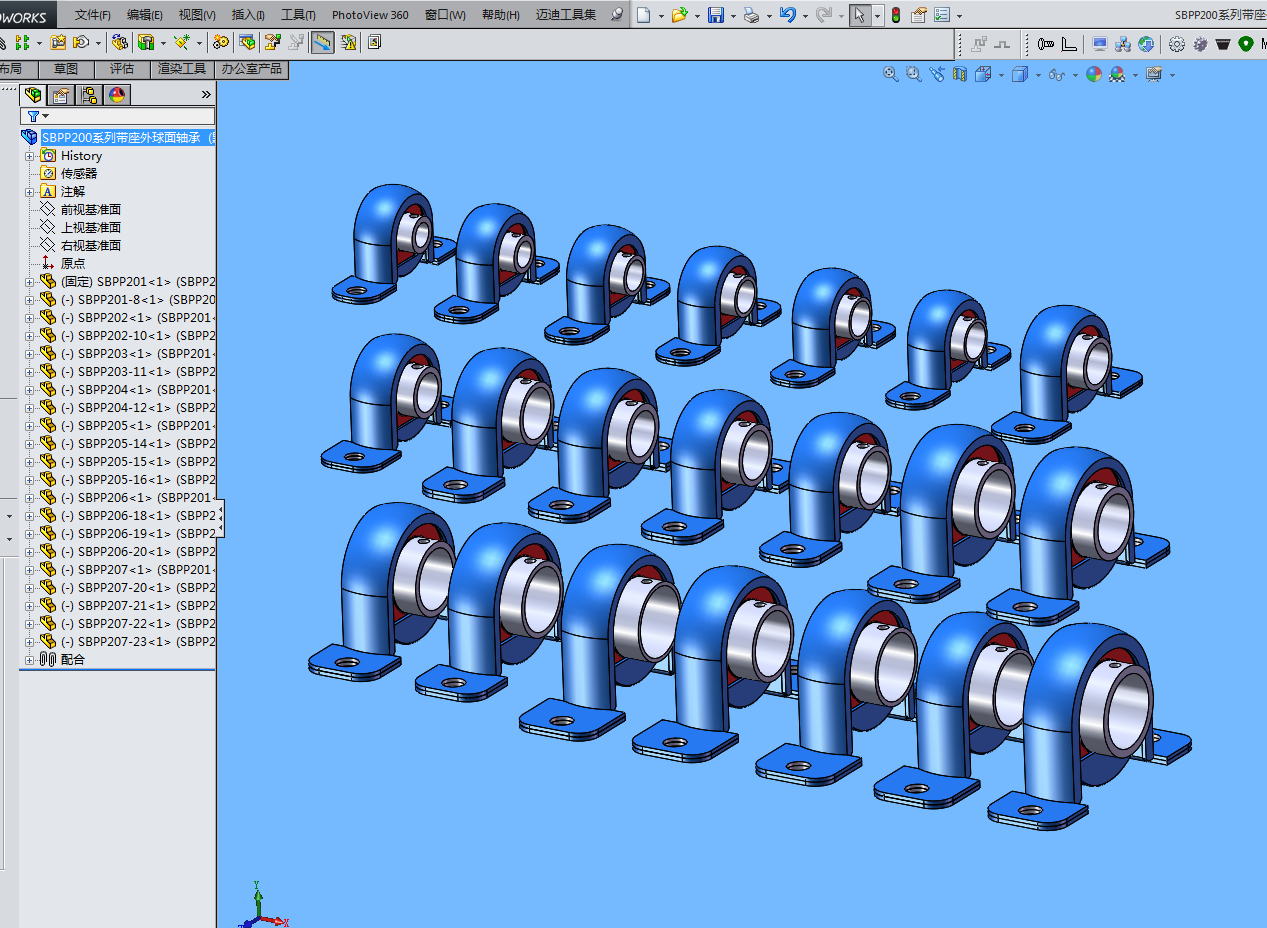
Task: Open the 编辑(E) menu
Action: tap(145, 15)
